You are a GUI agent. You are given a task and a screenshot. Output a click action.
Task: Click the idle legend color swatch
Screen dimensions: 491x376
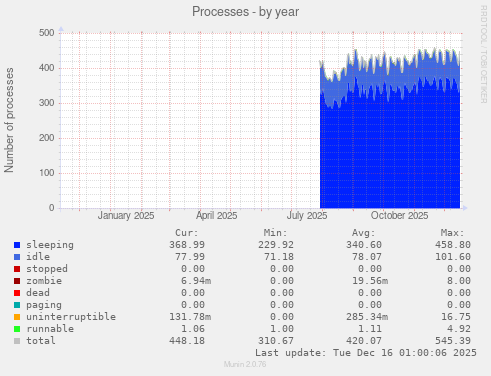17,257
